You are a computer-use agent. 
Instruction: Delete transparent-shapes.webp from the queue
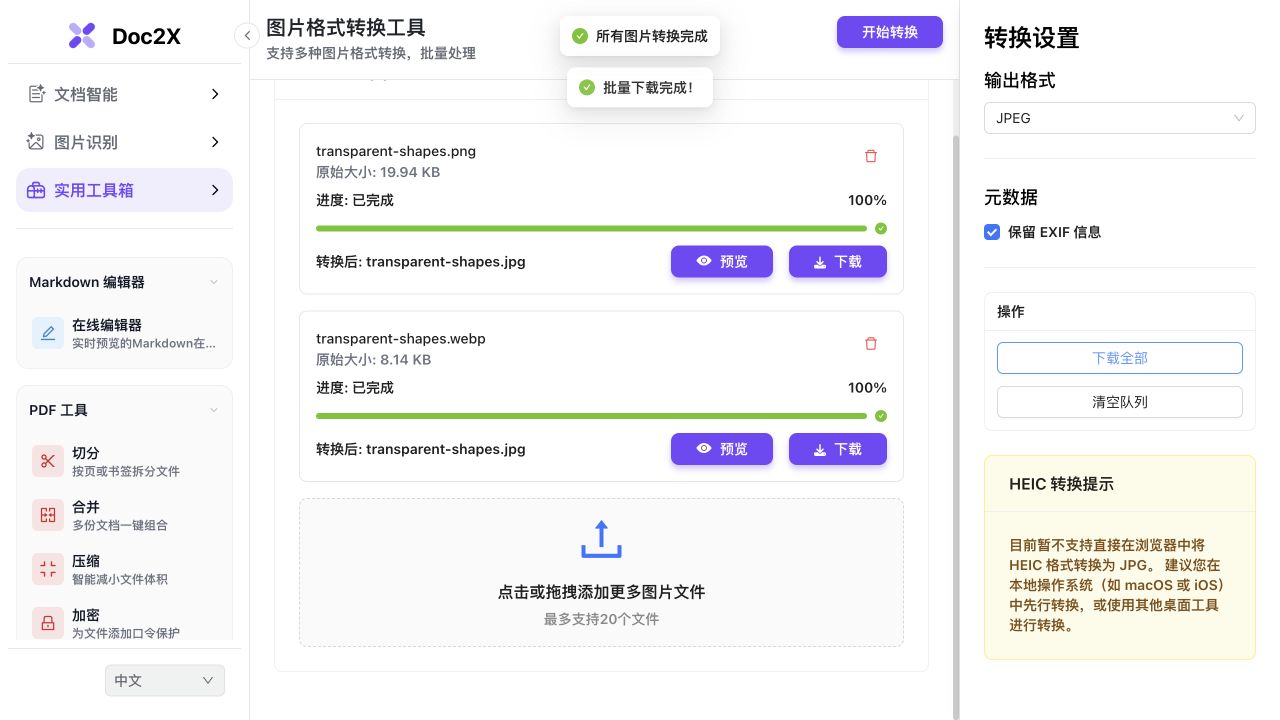pyautogui.click(x=870, y=344)
